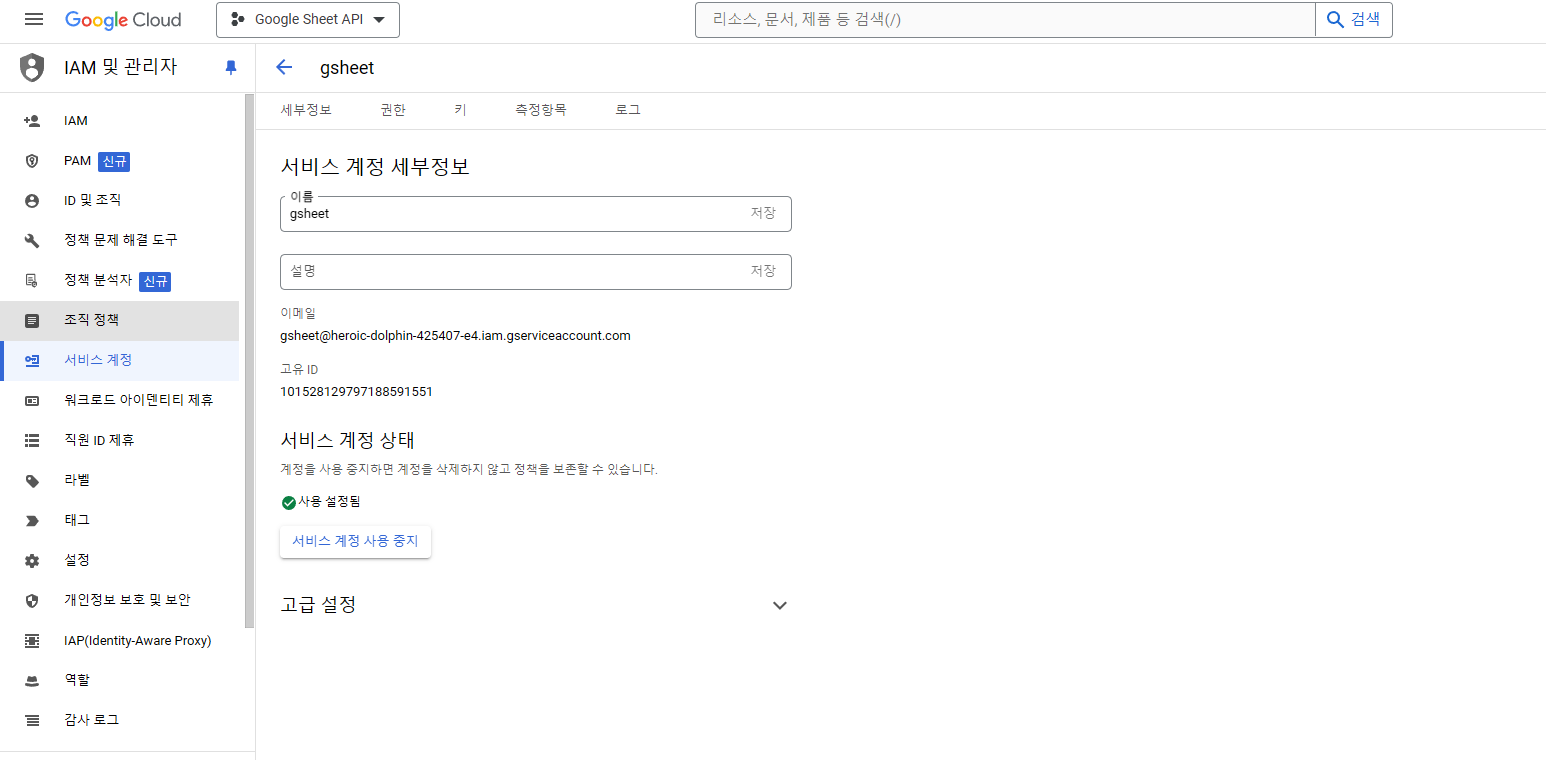
Task: Click the wrench icon for 정책 문제 해결 도구
Action: [32, 241]
